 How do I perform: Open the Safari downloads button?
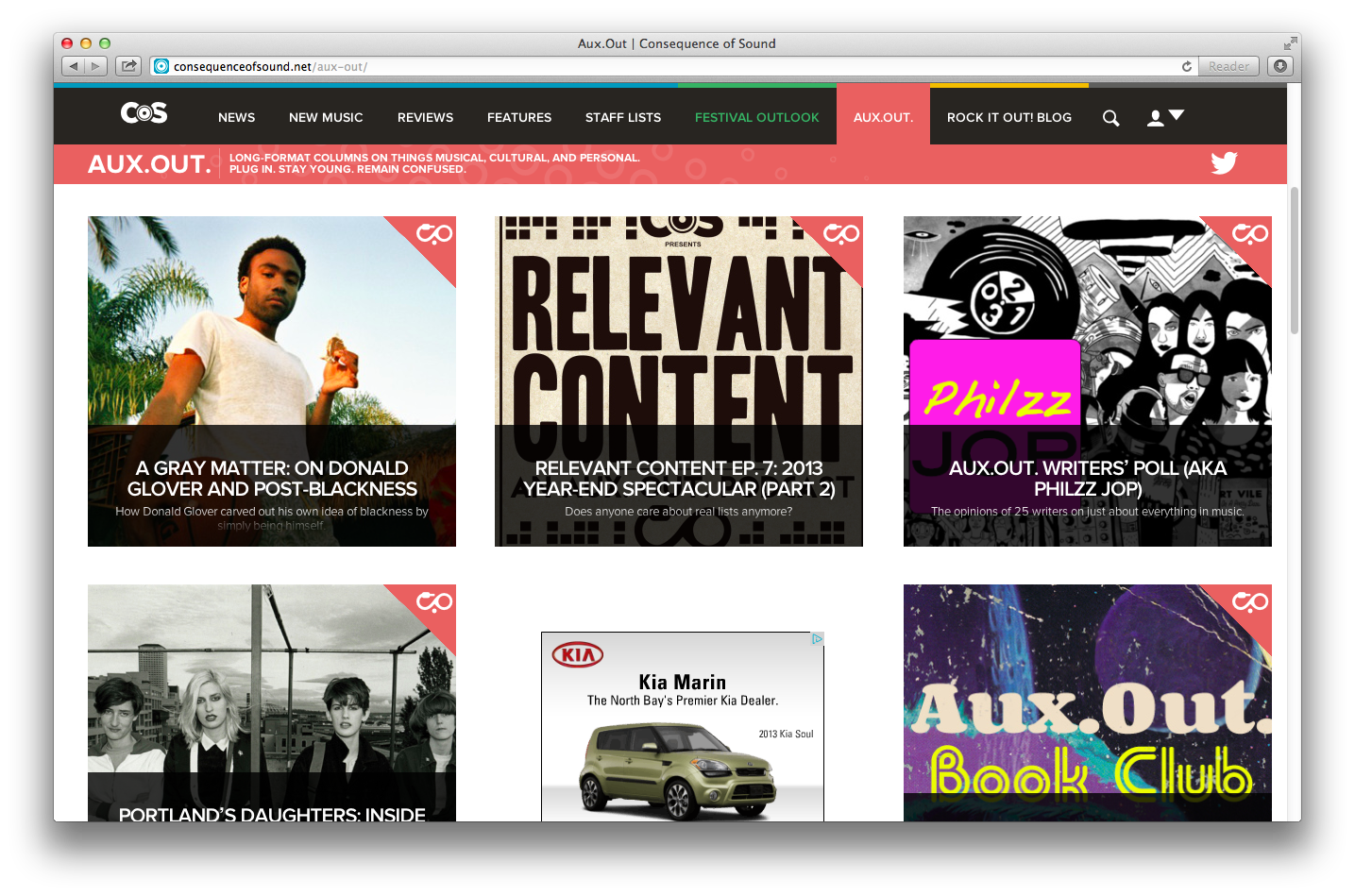coord(1280,66)
